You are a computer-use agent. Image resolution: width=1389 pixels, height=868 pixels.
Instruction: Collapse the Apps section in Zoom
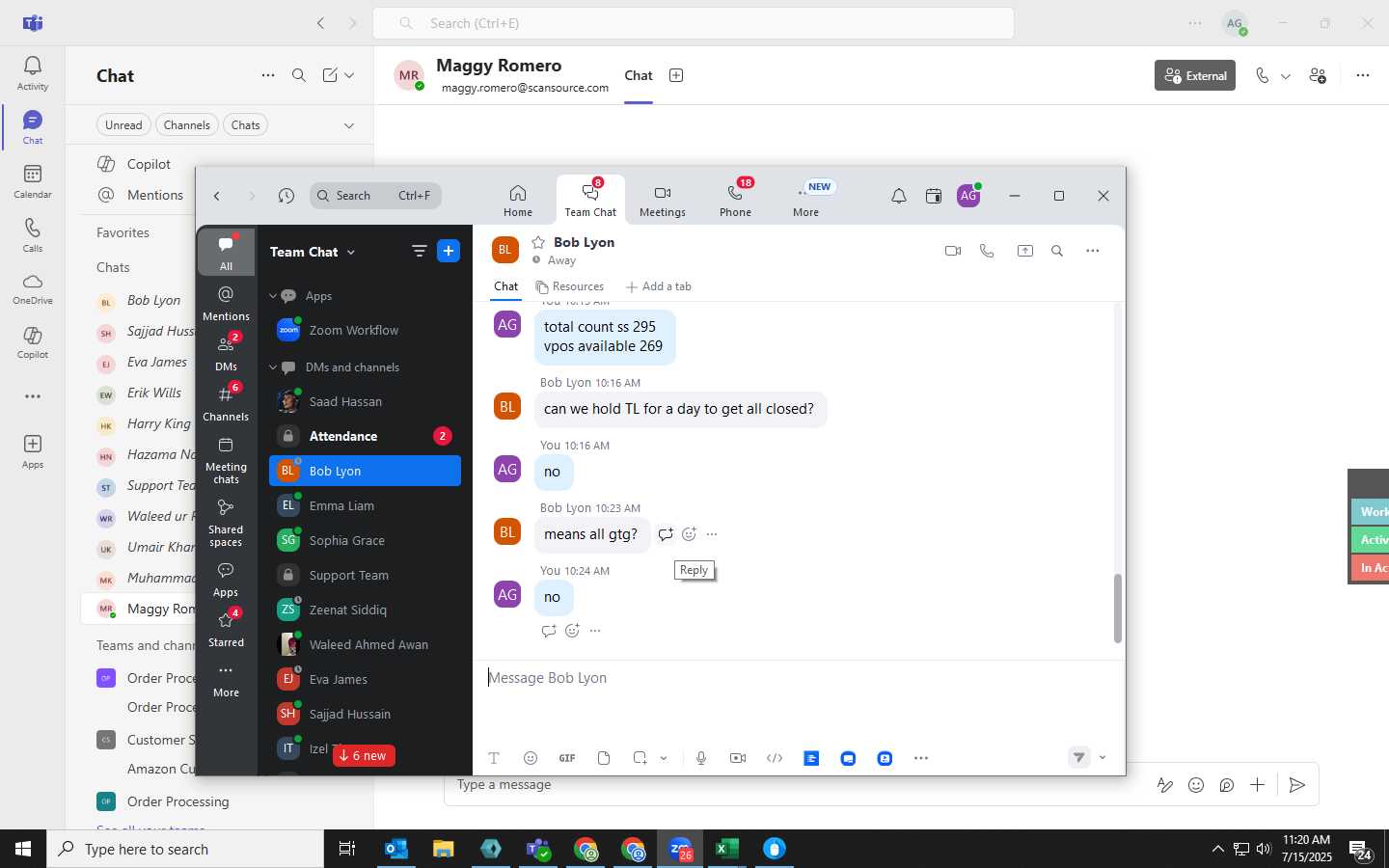(x=273, y=296)
